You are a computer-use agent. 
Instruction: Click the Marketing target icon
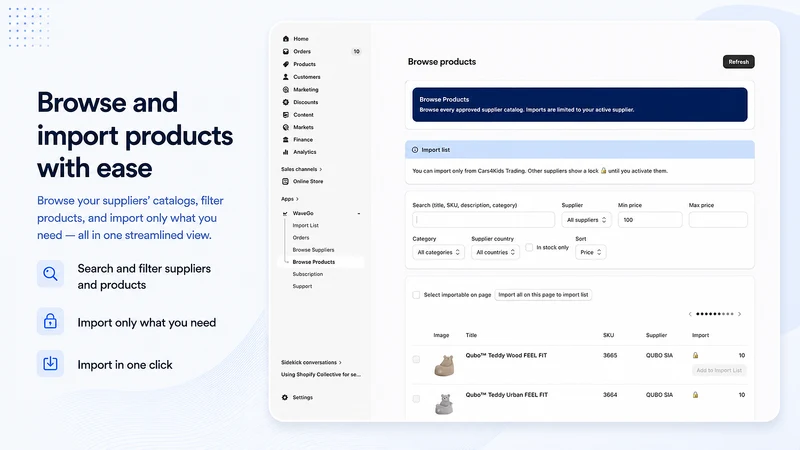286,90
